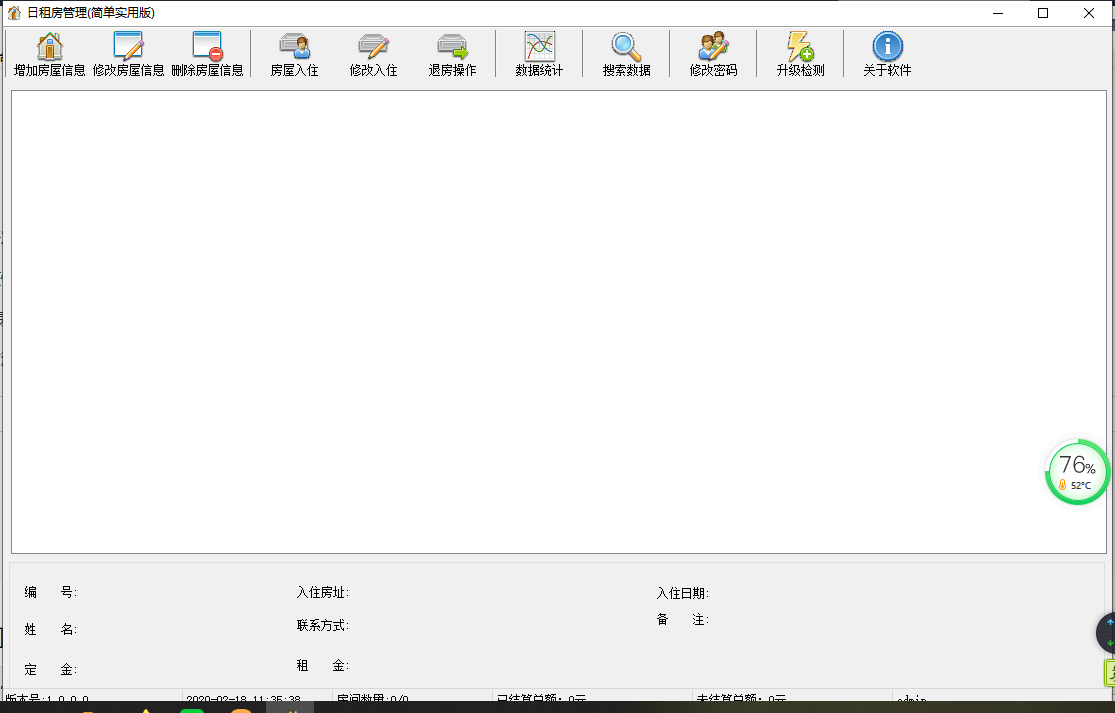This screenshot has width=1115, height=713.
Task: Open 修改密码 to change password
Action: [x=713, y=47]
